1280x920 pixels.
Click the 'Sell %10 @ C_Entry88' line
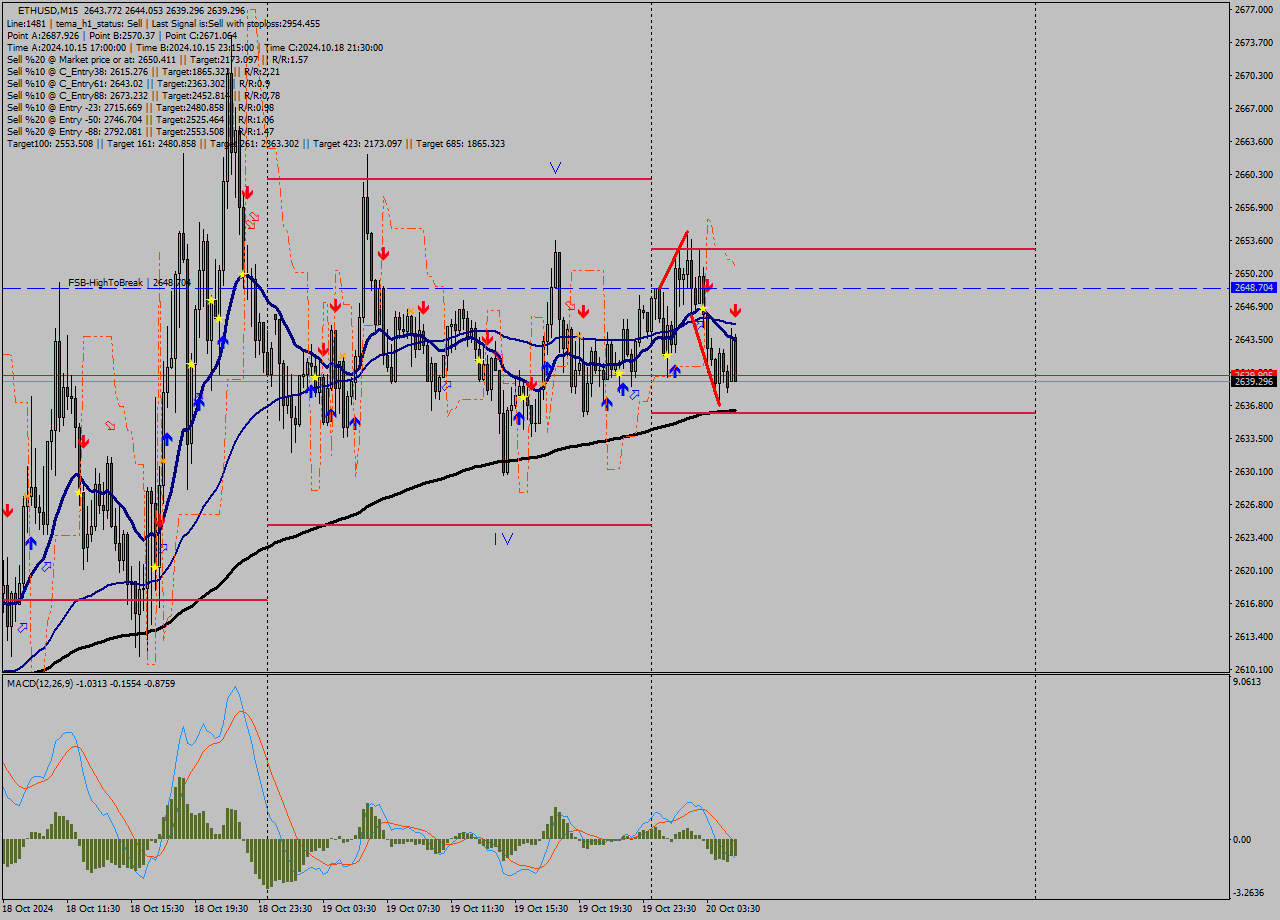tap(143, 95)
